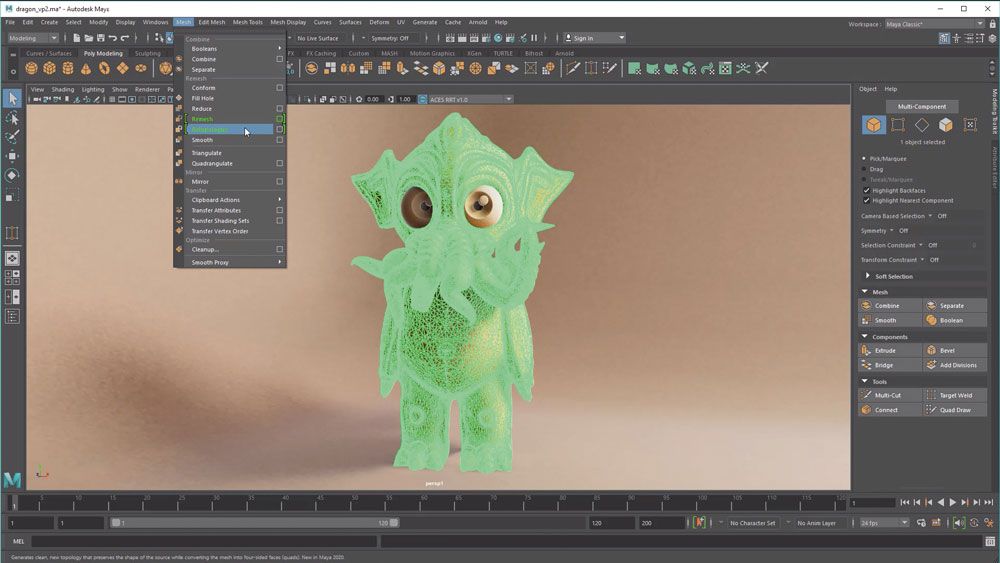Activate the Move tool in toolbox

point(12,156)
